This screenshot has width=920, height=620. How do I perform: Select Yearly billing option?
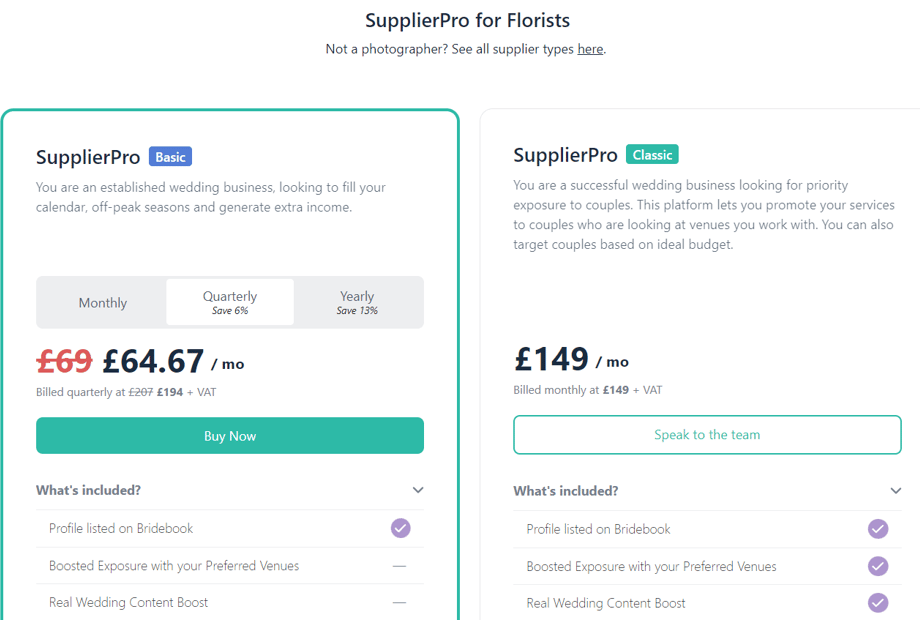pos(357,302)
